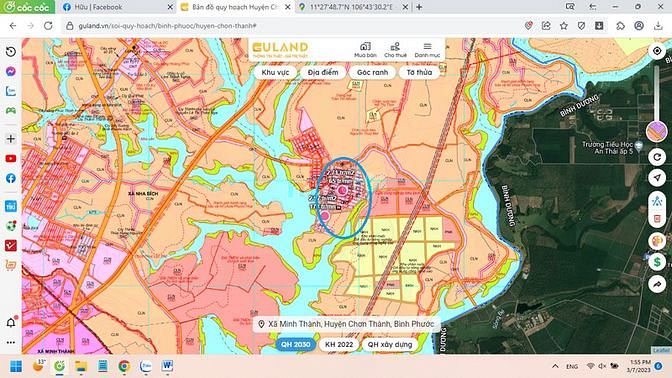Open Facebook from the browser sidebar
672x378 pixels.
(x=11, y=178)
